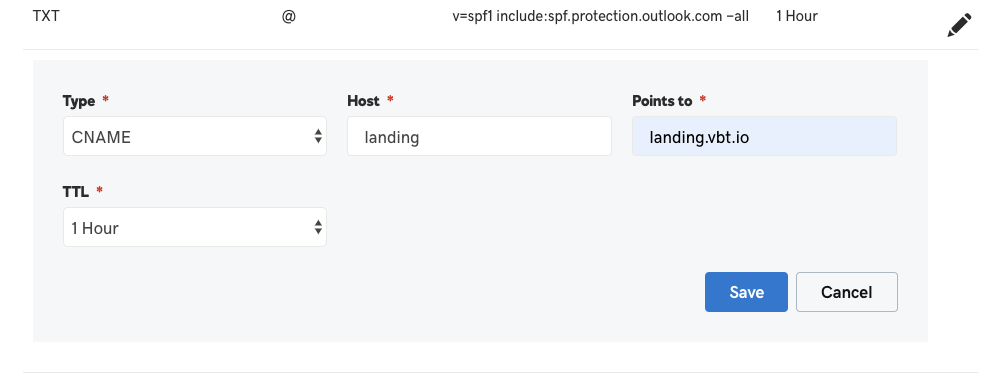Viewport: 1001px width, 379px height.
Task: Click the TTL field label
Action: pos(75,191)
